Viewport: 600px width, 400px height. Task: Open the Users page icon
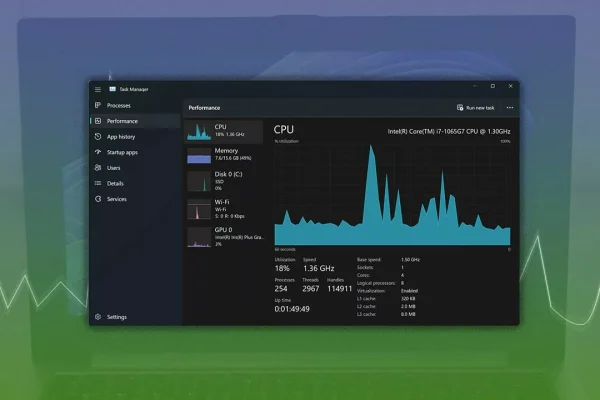pyautogui.click(x=98, y=168)
